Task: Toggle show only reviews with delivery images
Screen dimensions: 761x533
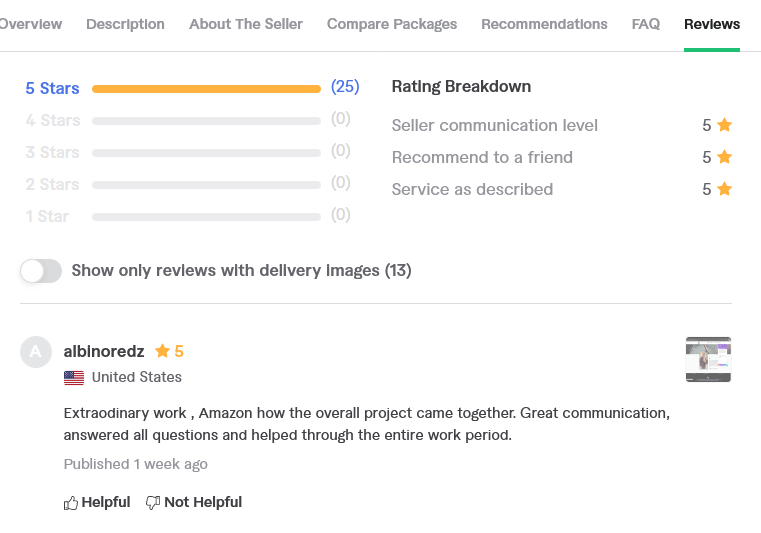Action: [41, 271]
